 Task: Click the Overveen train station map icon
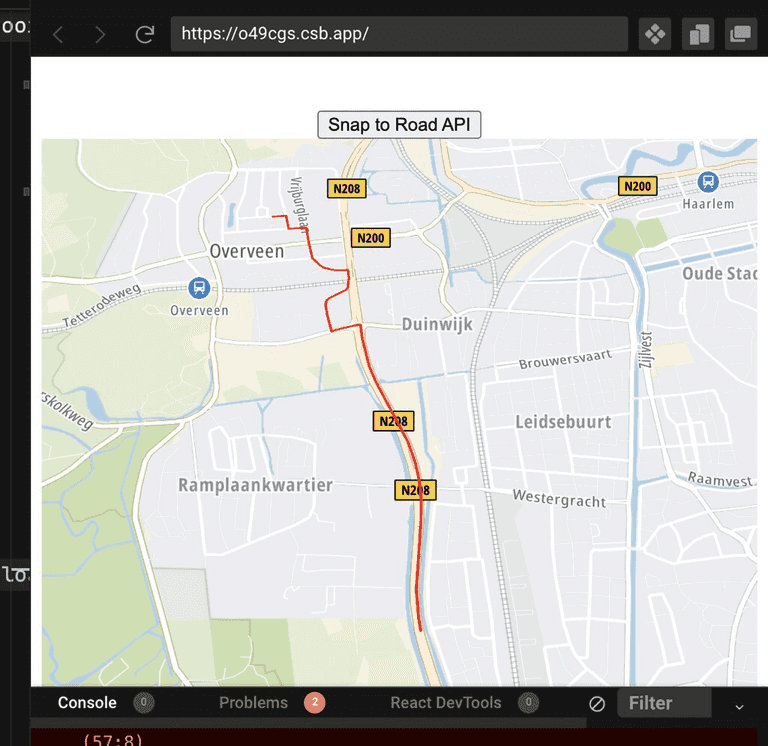point(199,288)
